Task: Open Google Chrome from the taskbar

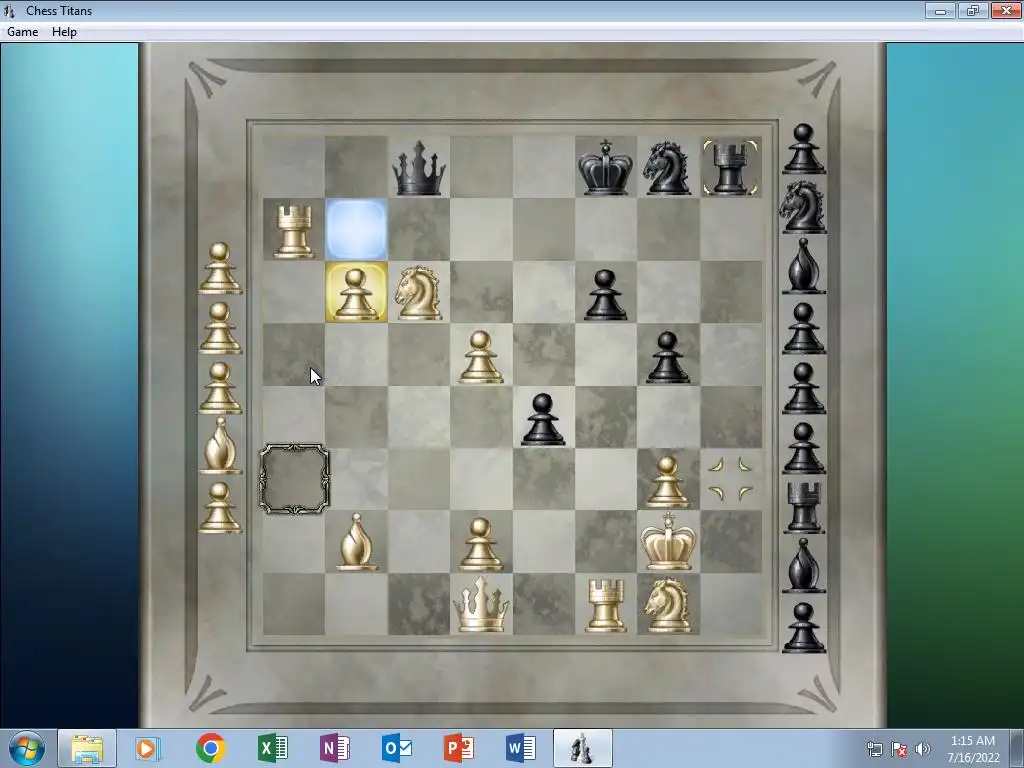Action: pyautogui.click(x=210, y=748)
